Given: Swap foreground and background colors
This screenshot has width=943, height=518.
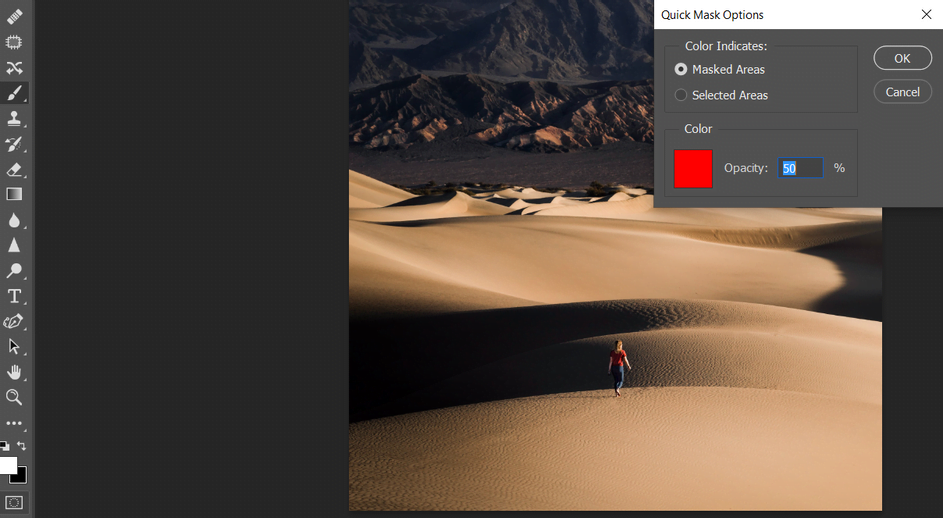Looking at the screenshot, I should [22, 446].
